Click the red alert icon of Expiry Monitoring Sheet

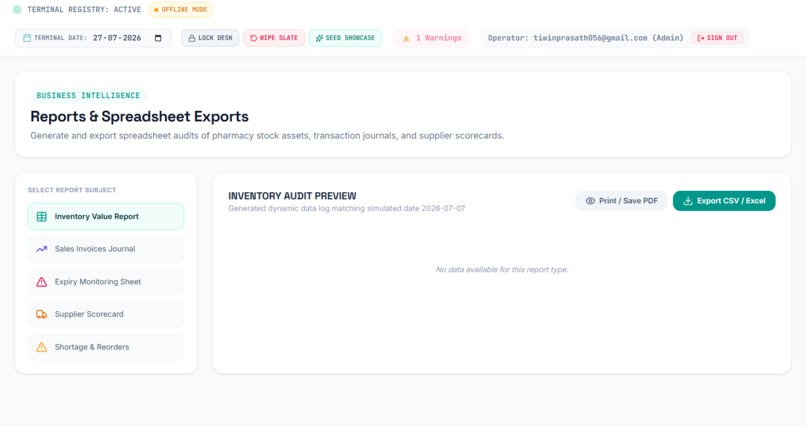click(x=42, y=282)
